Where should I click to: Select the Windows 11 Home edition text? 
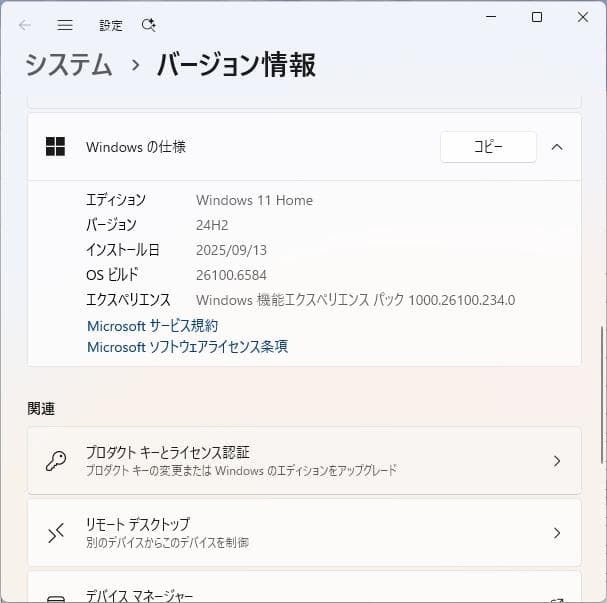coord(254,200)
